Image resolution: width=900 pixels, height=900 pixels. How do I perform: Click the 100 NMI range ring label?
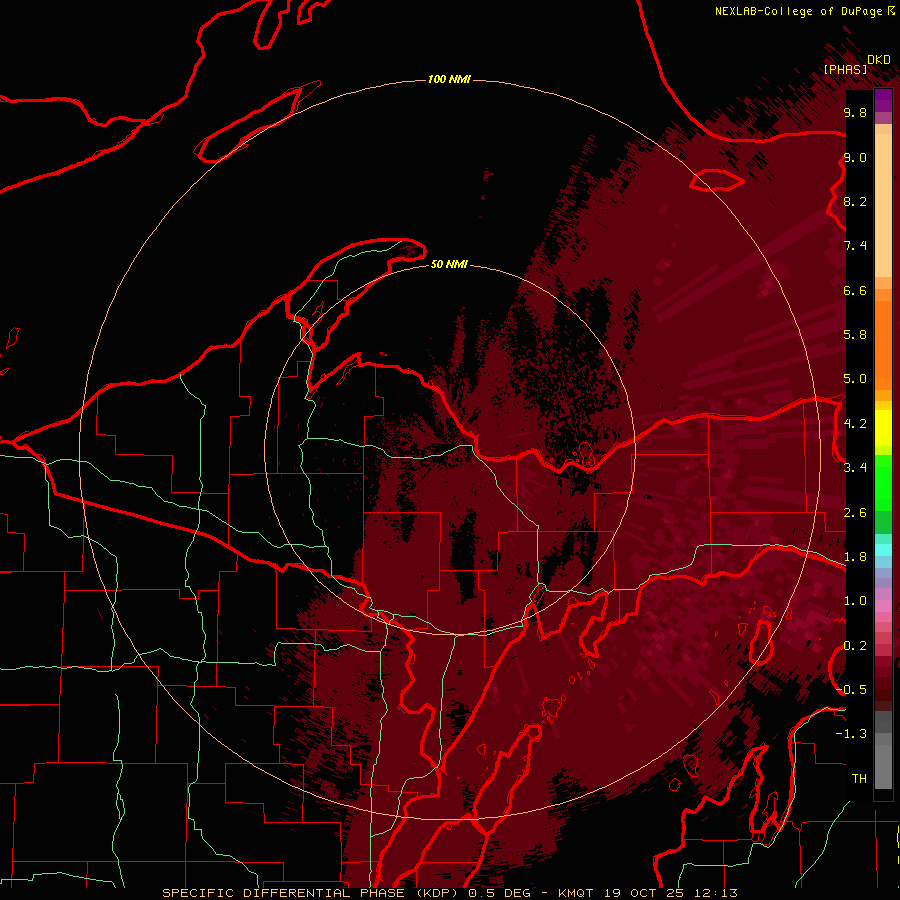point(449,79)
